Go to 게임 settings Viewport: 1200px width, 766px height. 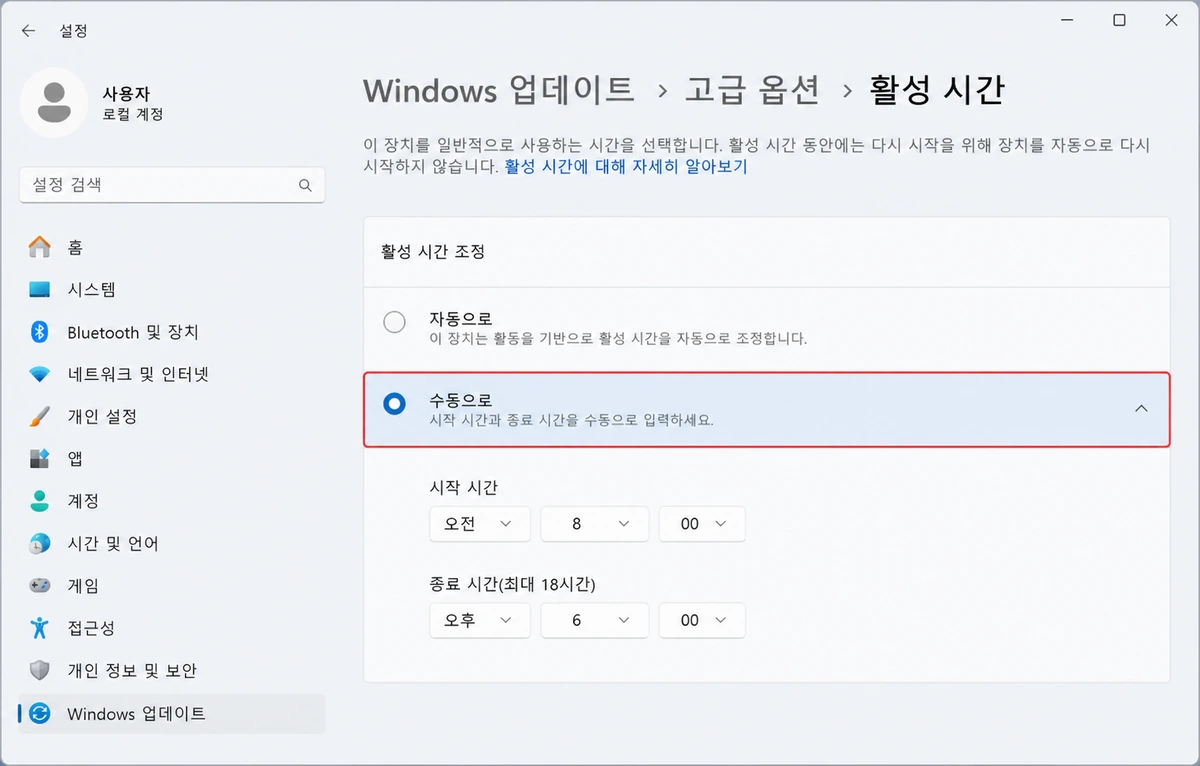click(172, 586)
